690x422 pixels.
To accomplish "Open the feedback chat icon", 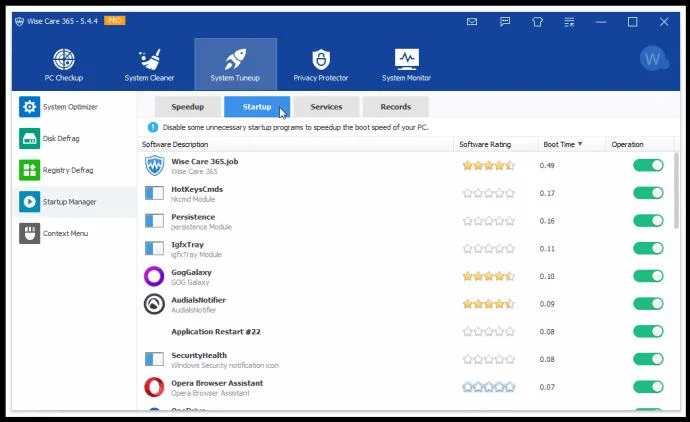I will point(505,22).
